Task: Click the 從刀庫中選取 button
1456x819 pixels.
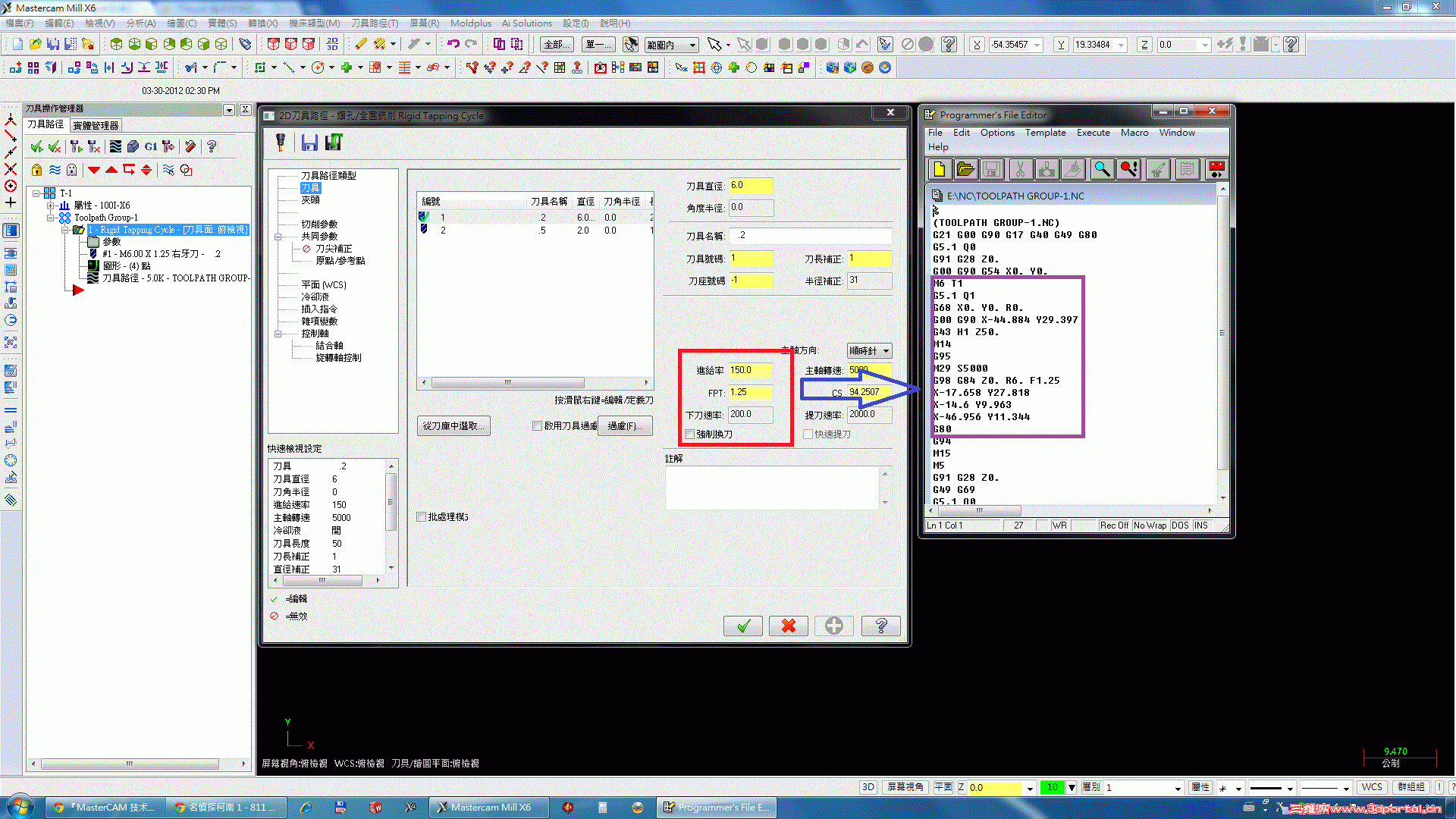Action: tap(453, 426)
